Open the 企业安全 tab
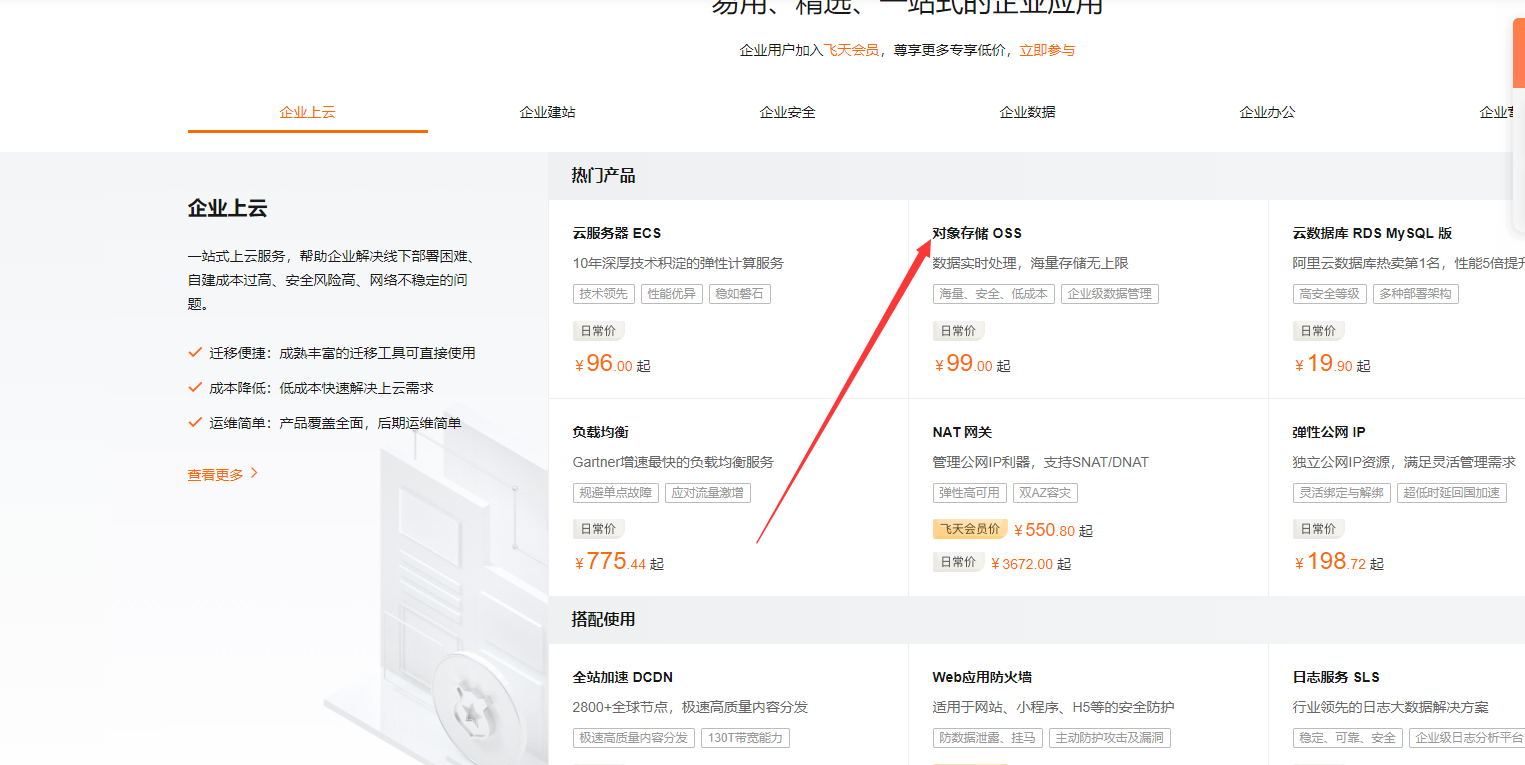The image size is (1525, 765). (x=787, y=112)
